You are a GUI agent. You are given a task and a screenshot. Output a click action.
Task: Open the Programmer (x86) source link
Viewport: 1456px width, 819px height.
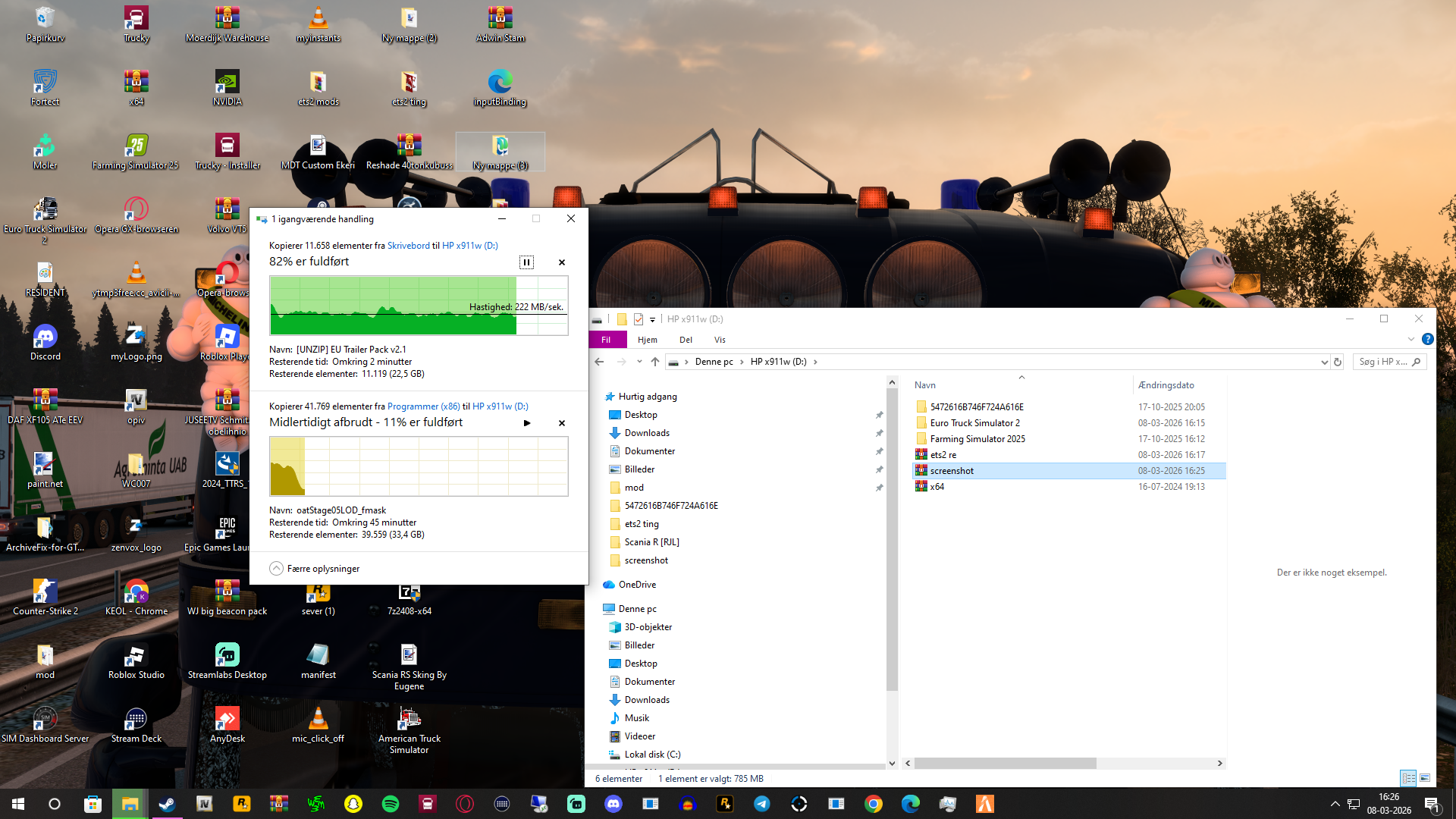(x=423, y=406)
